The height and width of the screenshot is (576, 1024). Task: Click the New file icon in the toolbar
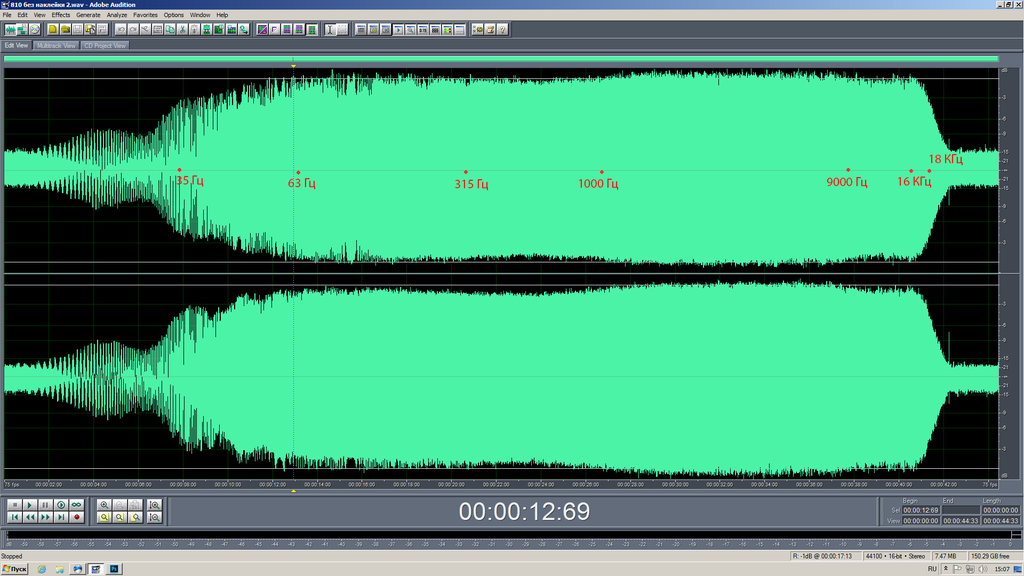pyautogui.click(x=54, y=29)
